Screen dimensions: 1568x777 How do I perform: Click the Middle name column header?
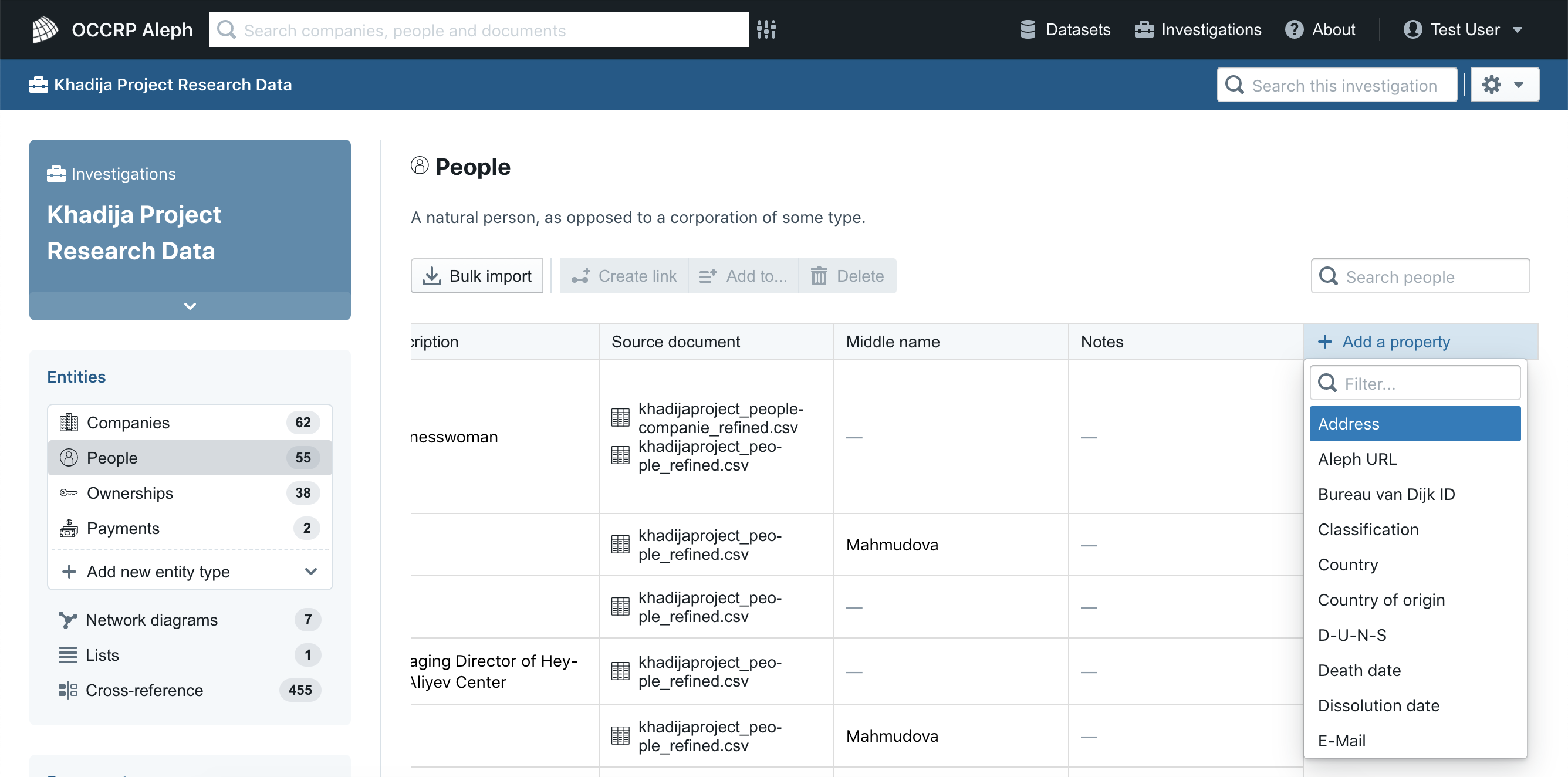(x=951, y=341)
